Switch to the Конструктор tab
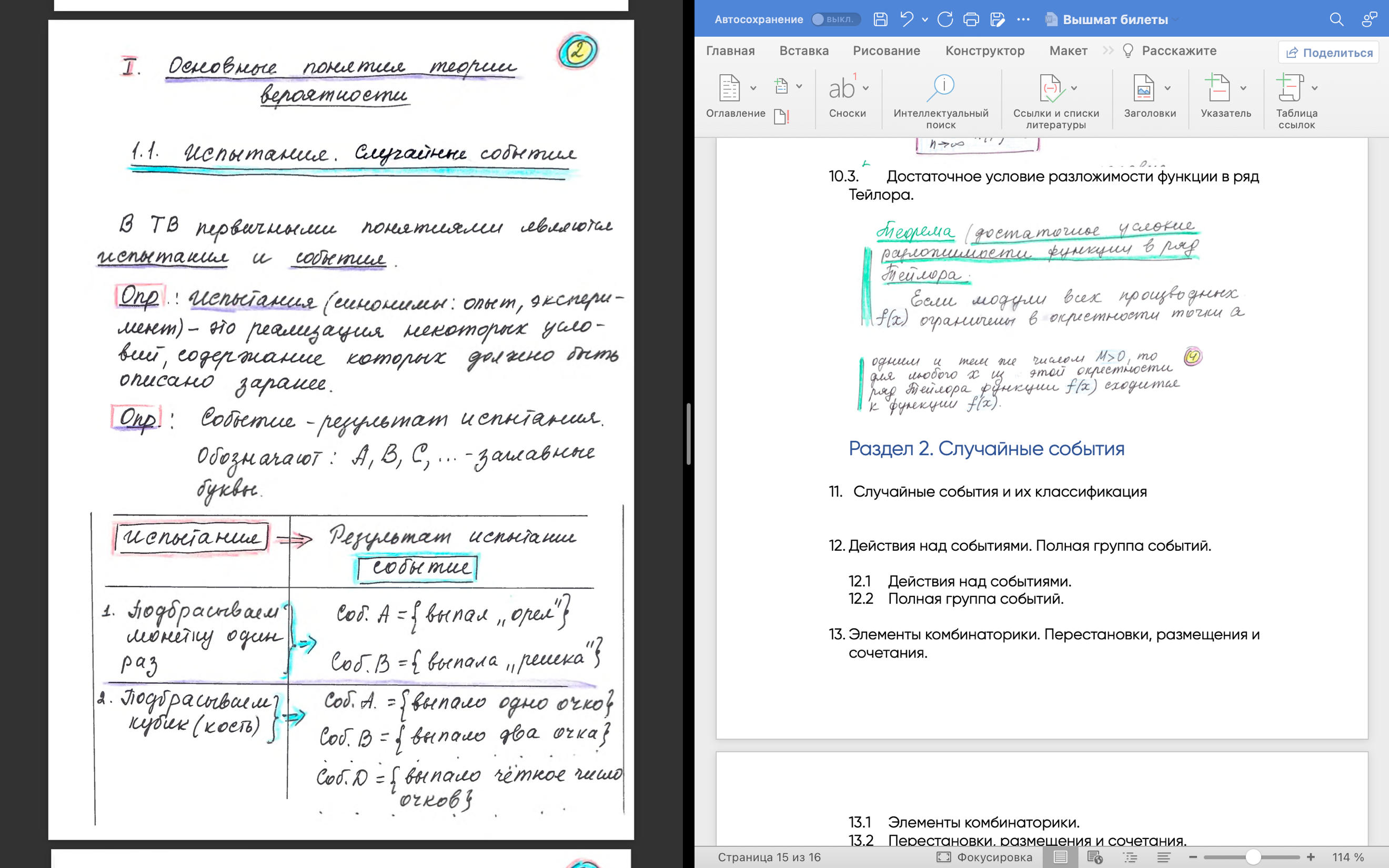This screenshot has height=868, width=1389. [985, 51]
